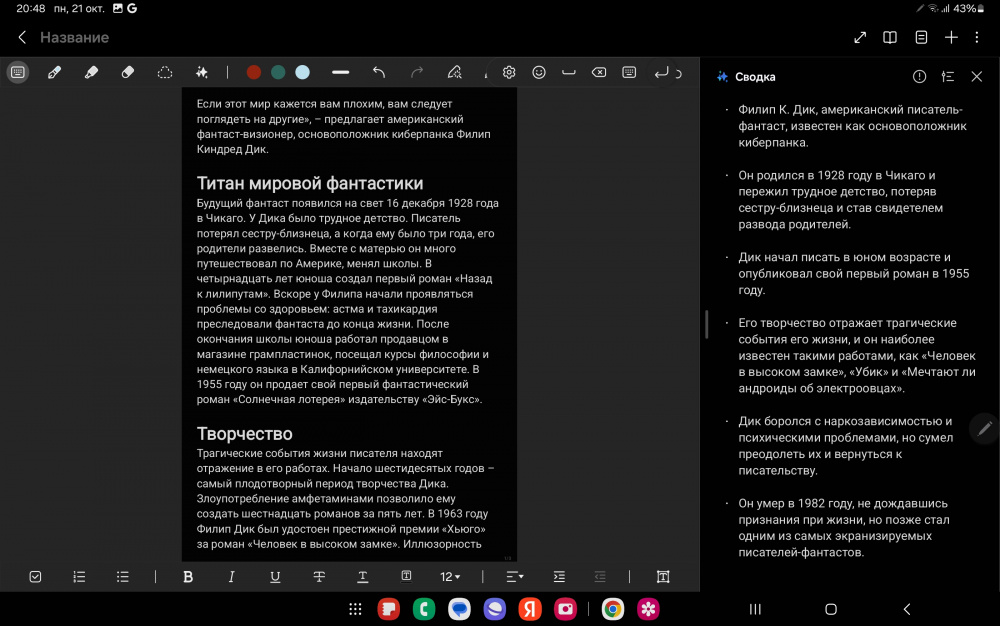This screenshot has height=626, width=1000.
Task: Open the paragraph alignment dropdown
Action: 515,577
